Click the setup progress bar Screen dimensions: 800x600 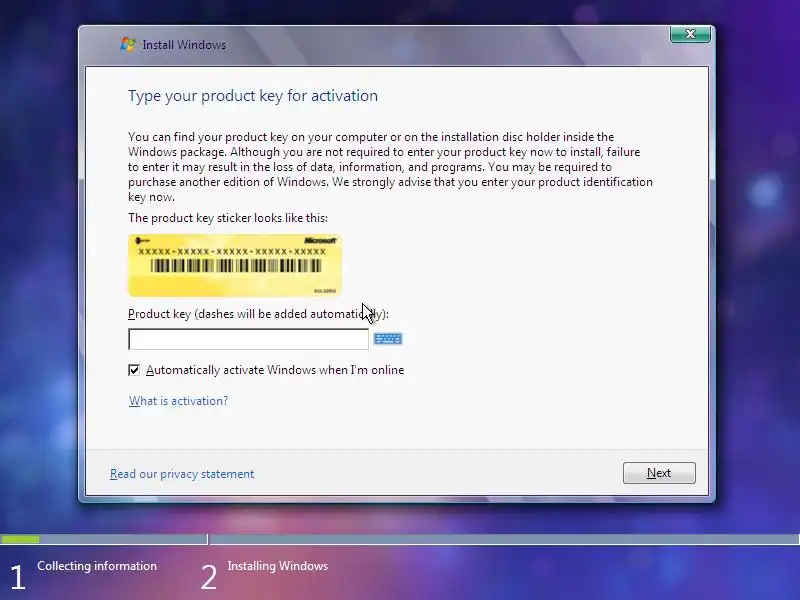pos(400,539)
